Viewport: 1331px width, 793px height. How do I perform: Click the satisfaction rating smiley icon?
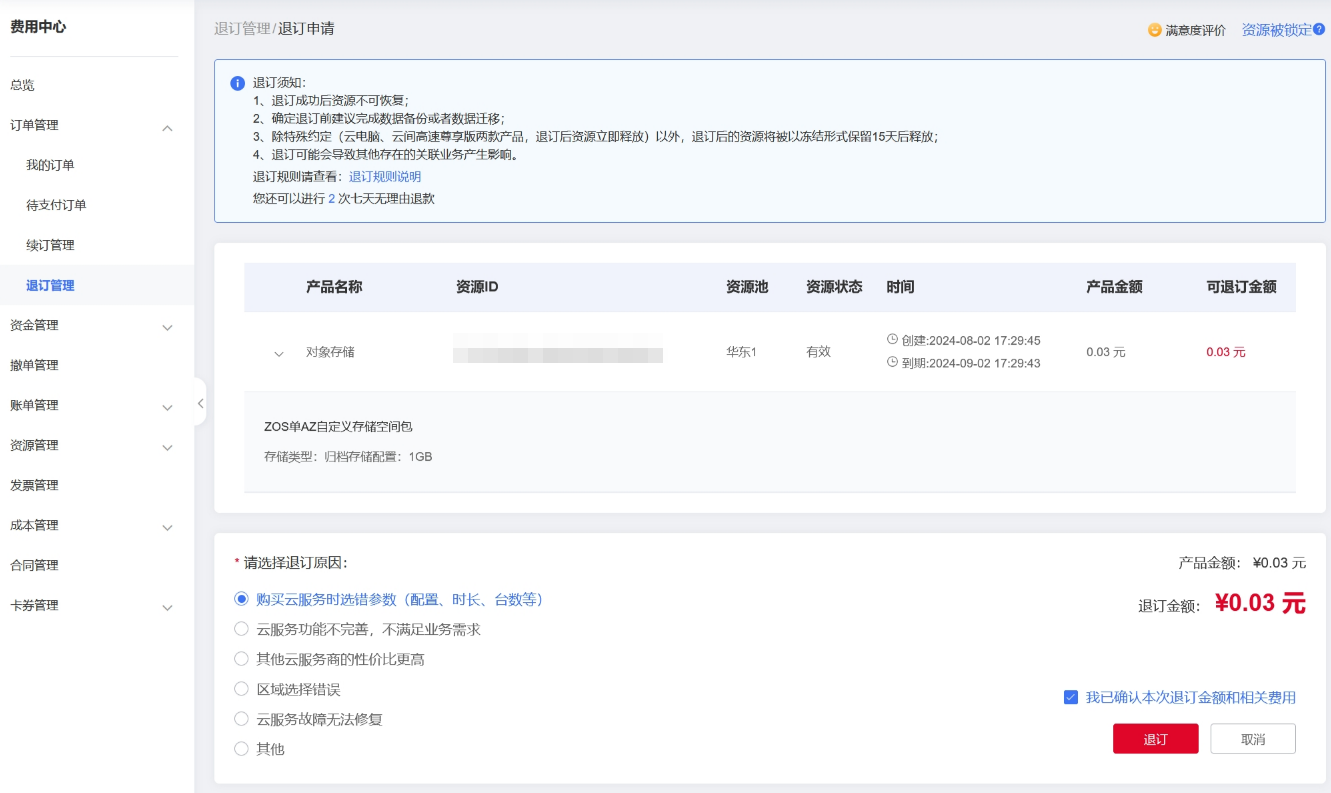(x=1155, y=31)
